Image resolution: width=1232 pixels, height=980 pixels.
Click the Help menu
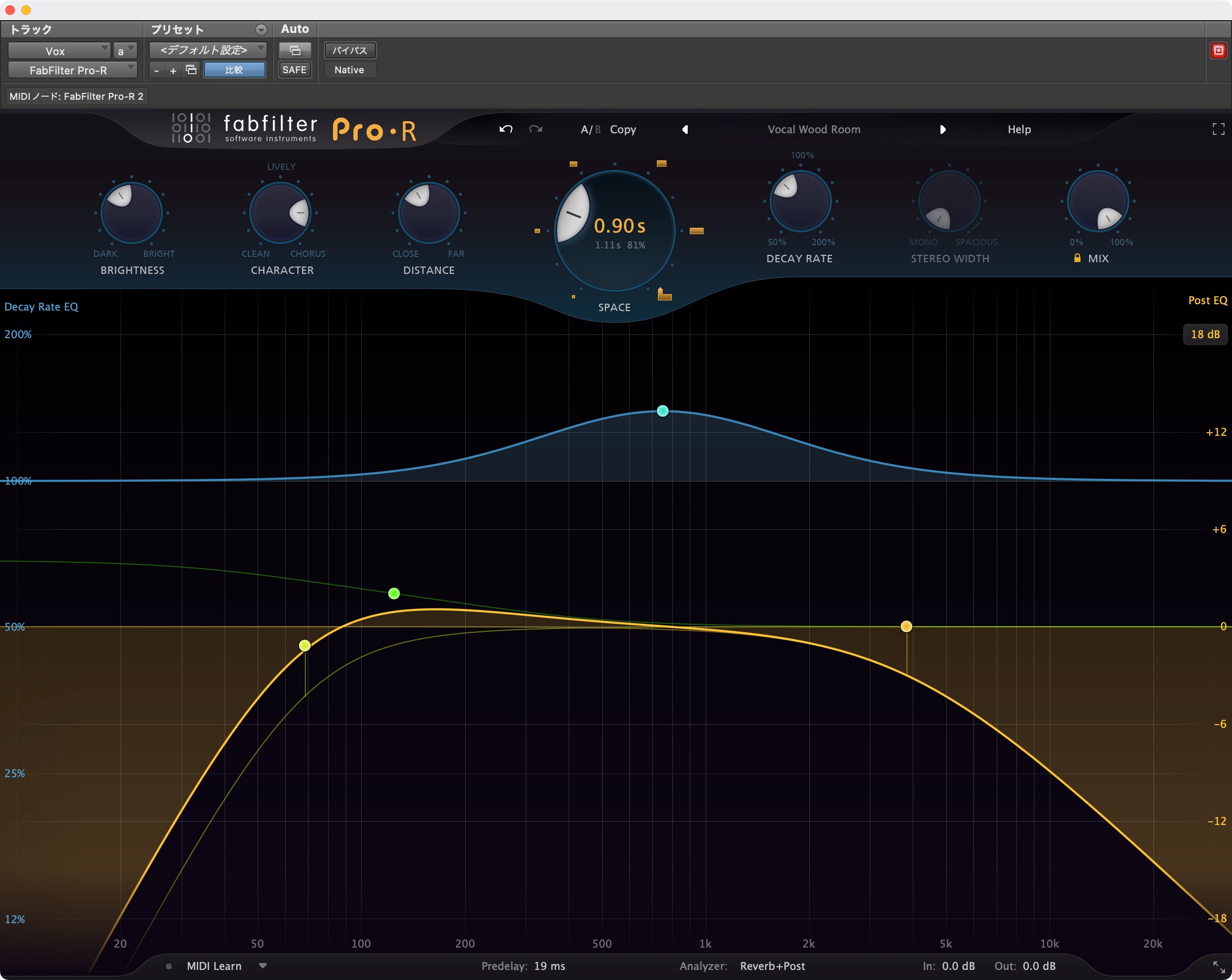1019,130
